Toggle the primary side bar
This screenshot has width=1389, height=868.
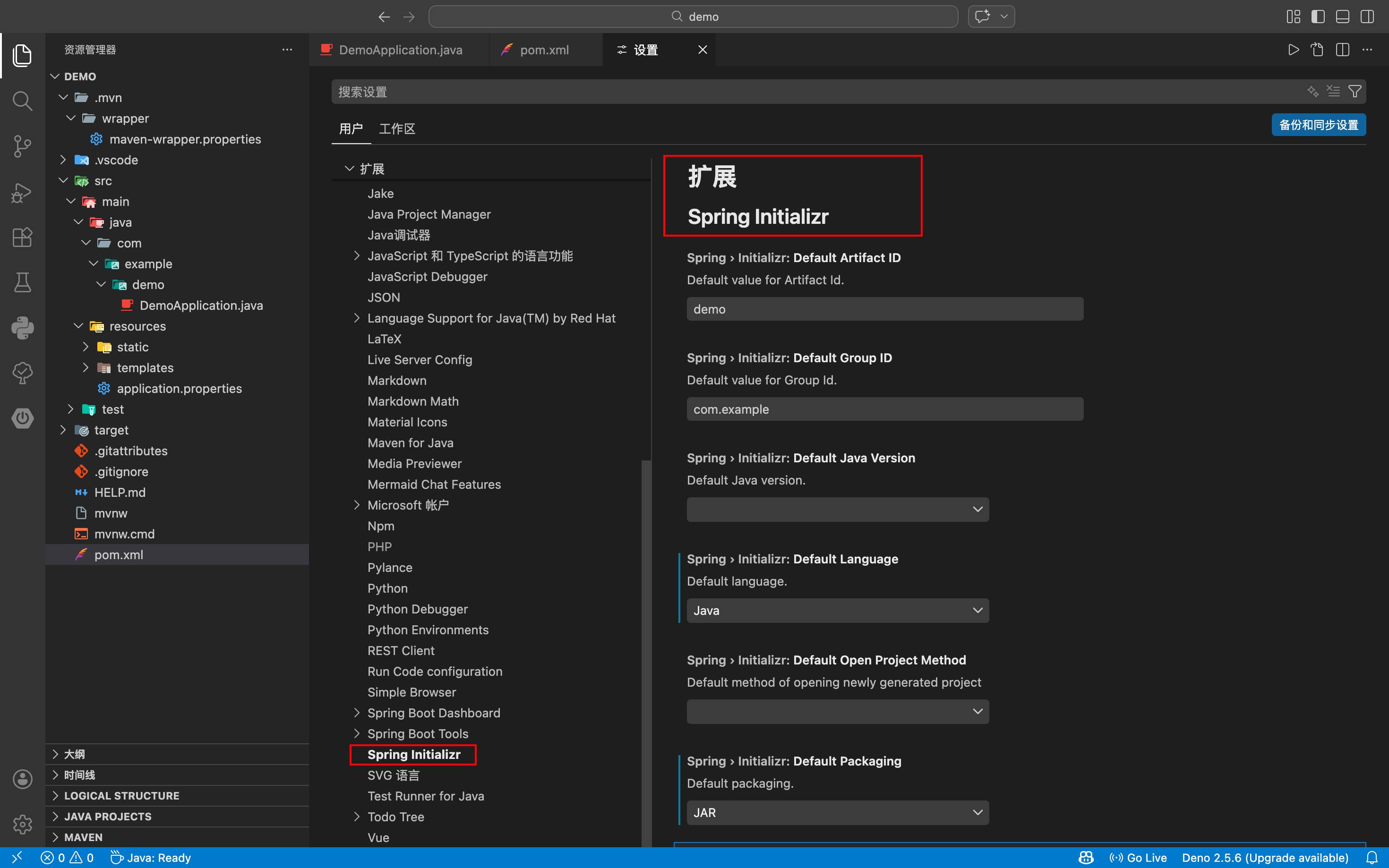coord(1318,17)
